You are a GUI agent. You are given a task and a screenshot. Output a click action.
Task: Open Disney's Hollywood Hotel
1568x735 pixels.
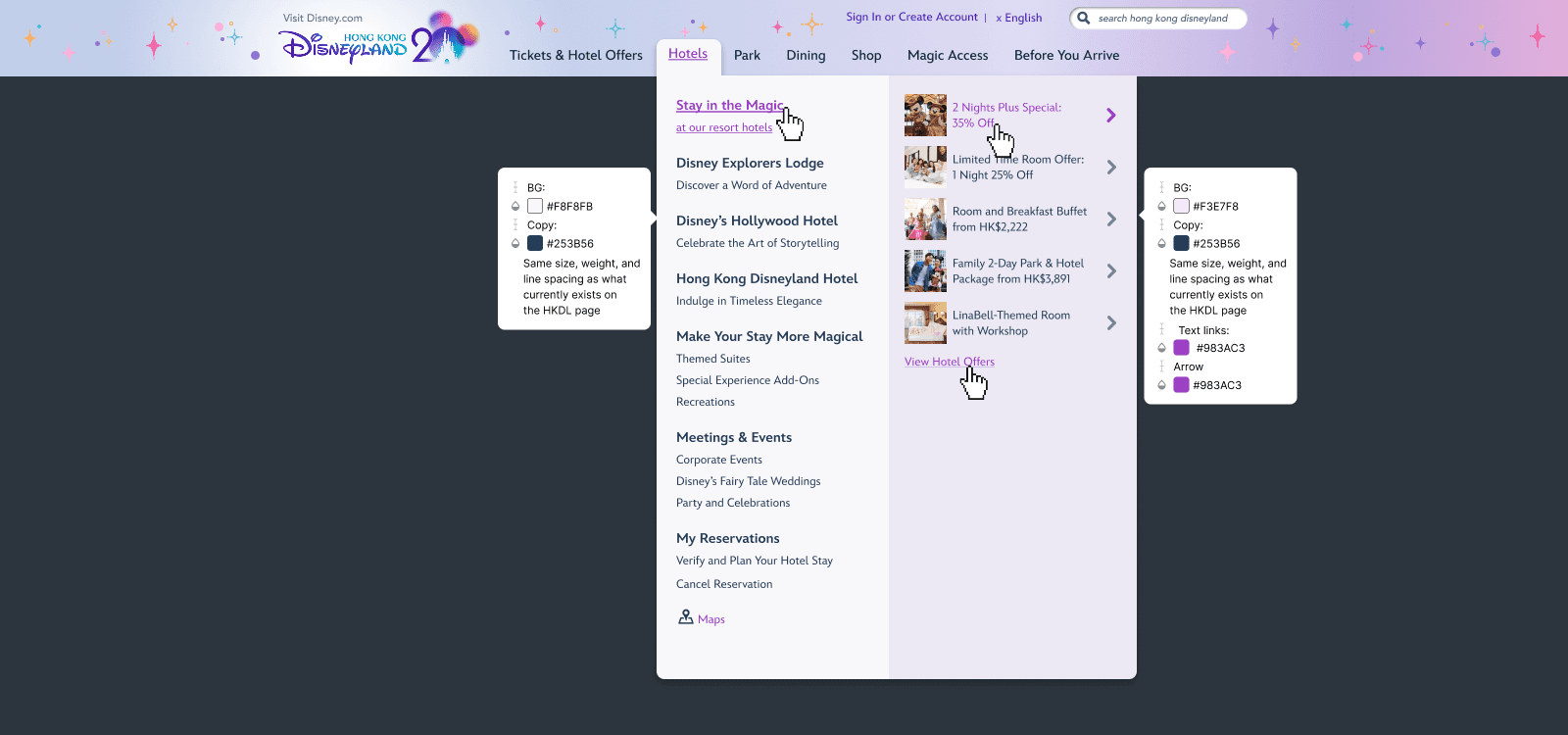tap(757, 221)
